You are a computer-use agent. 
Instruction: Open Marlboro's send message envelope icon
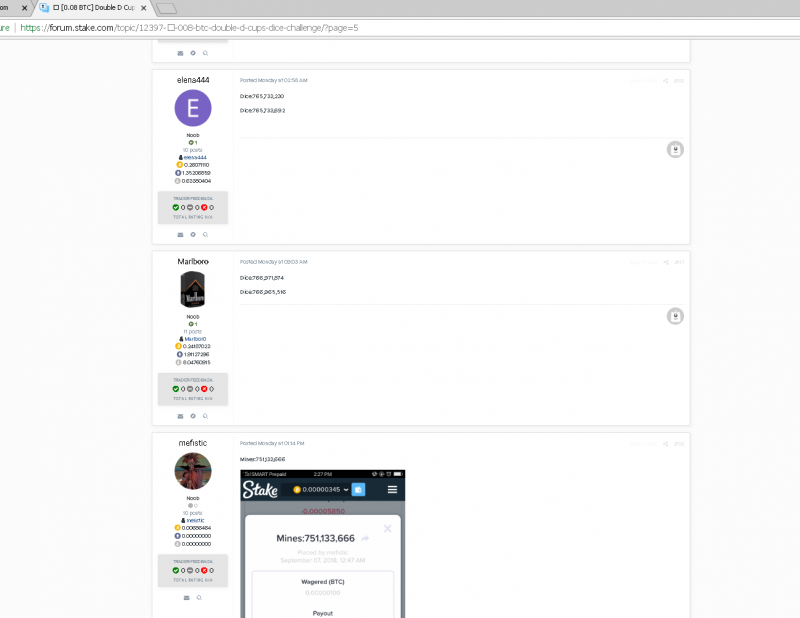(x=180, y=416)
